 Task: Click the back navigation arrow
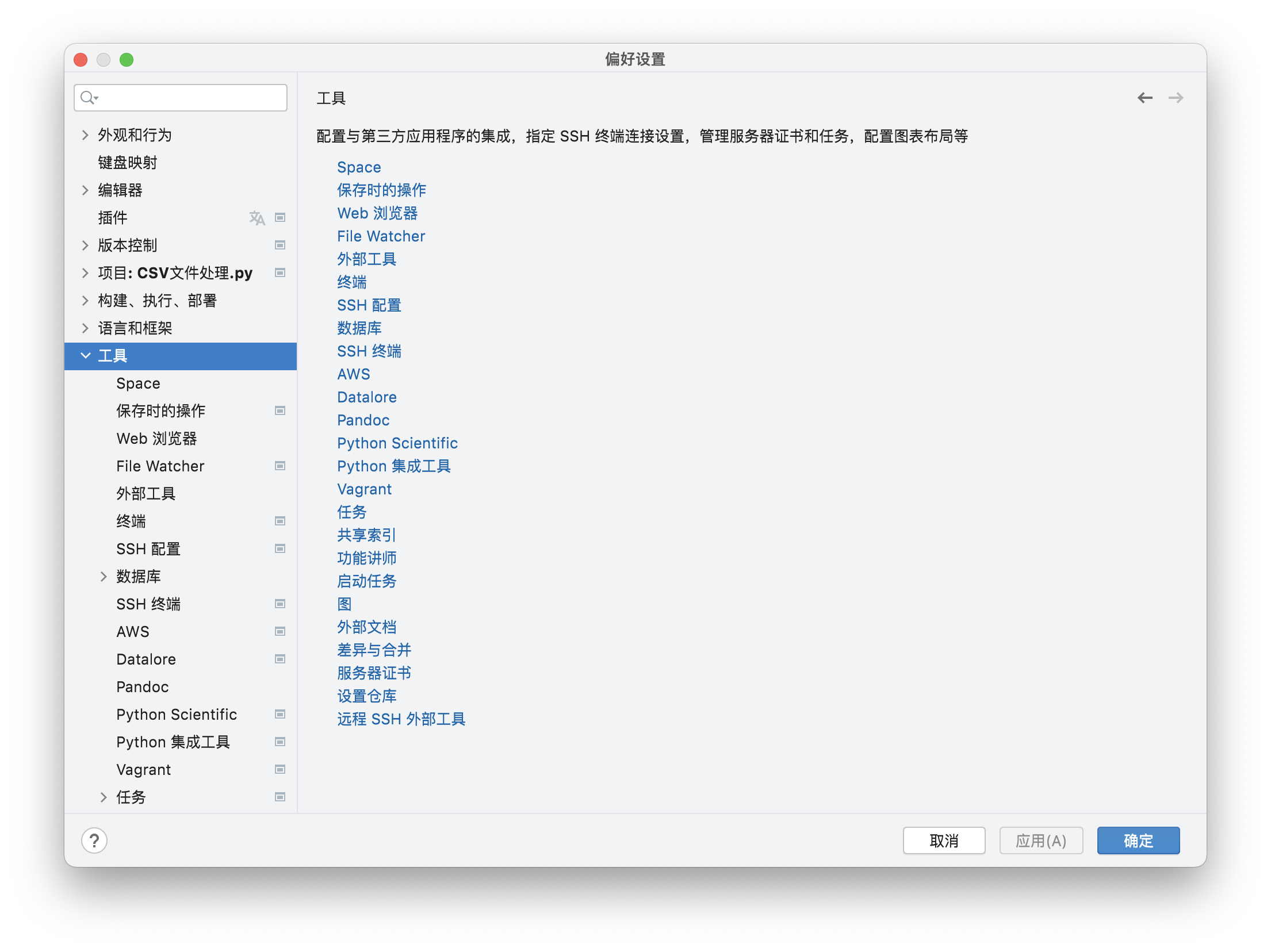(x=1144, y=98)
